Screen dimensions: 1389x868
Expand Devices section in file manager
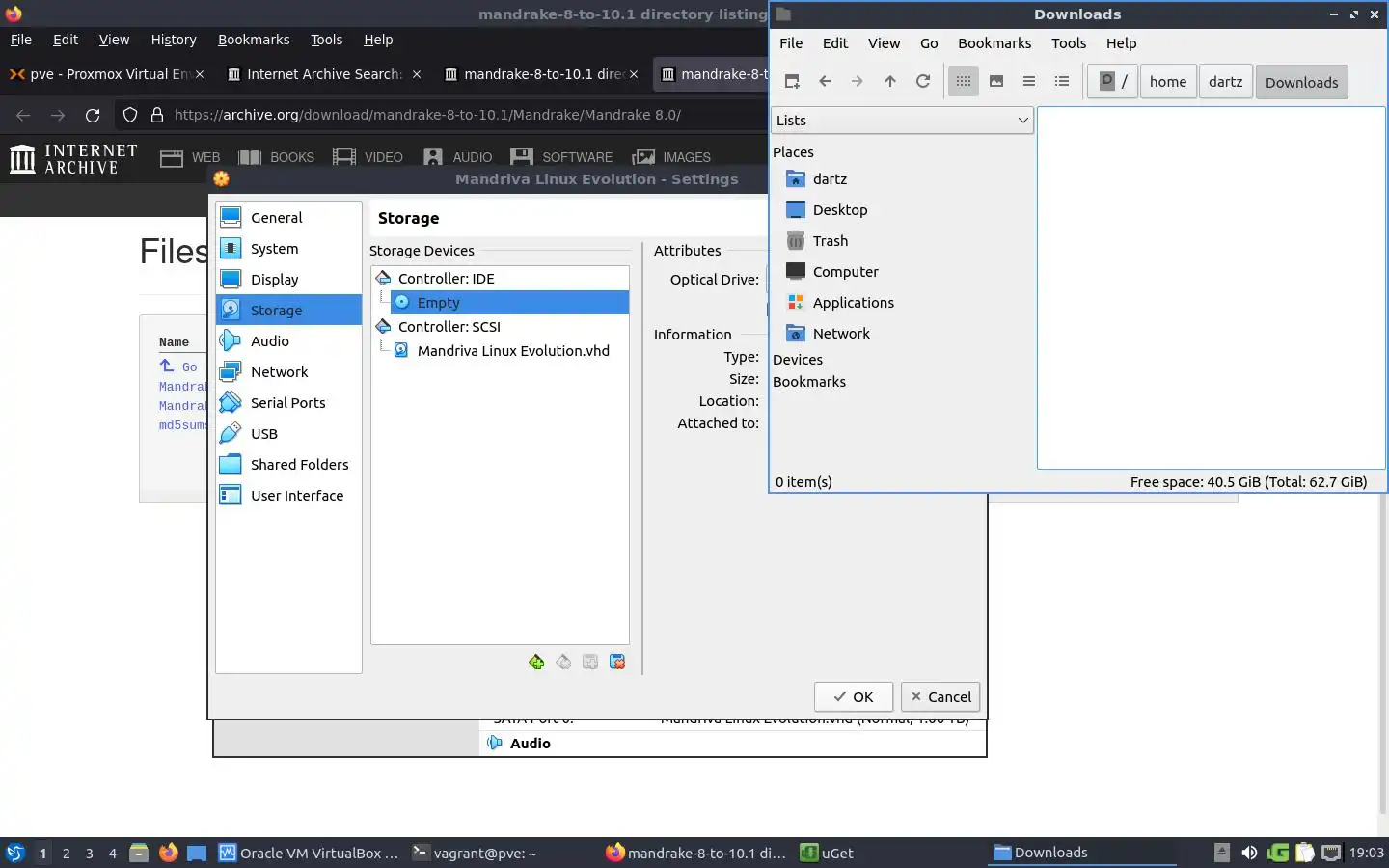coord(798,360)
